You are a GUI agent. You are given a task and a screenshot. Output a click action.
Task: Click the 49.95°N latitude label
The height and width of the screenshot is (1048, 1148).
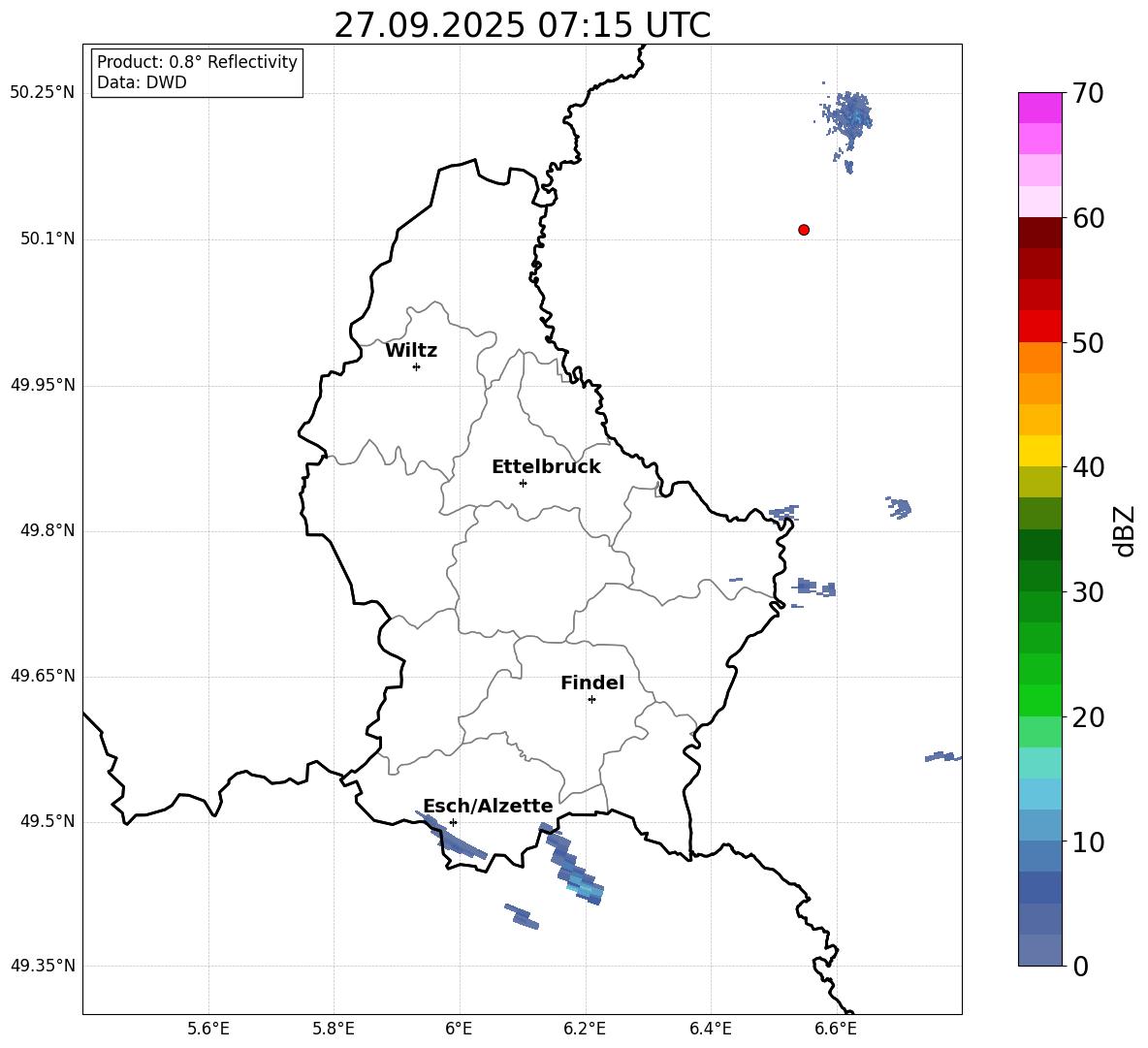(43, 385)
